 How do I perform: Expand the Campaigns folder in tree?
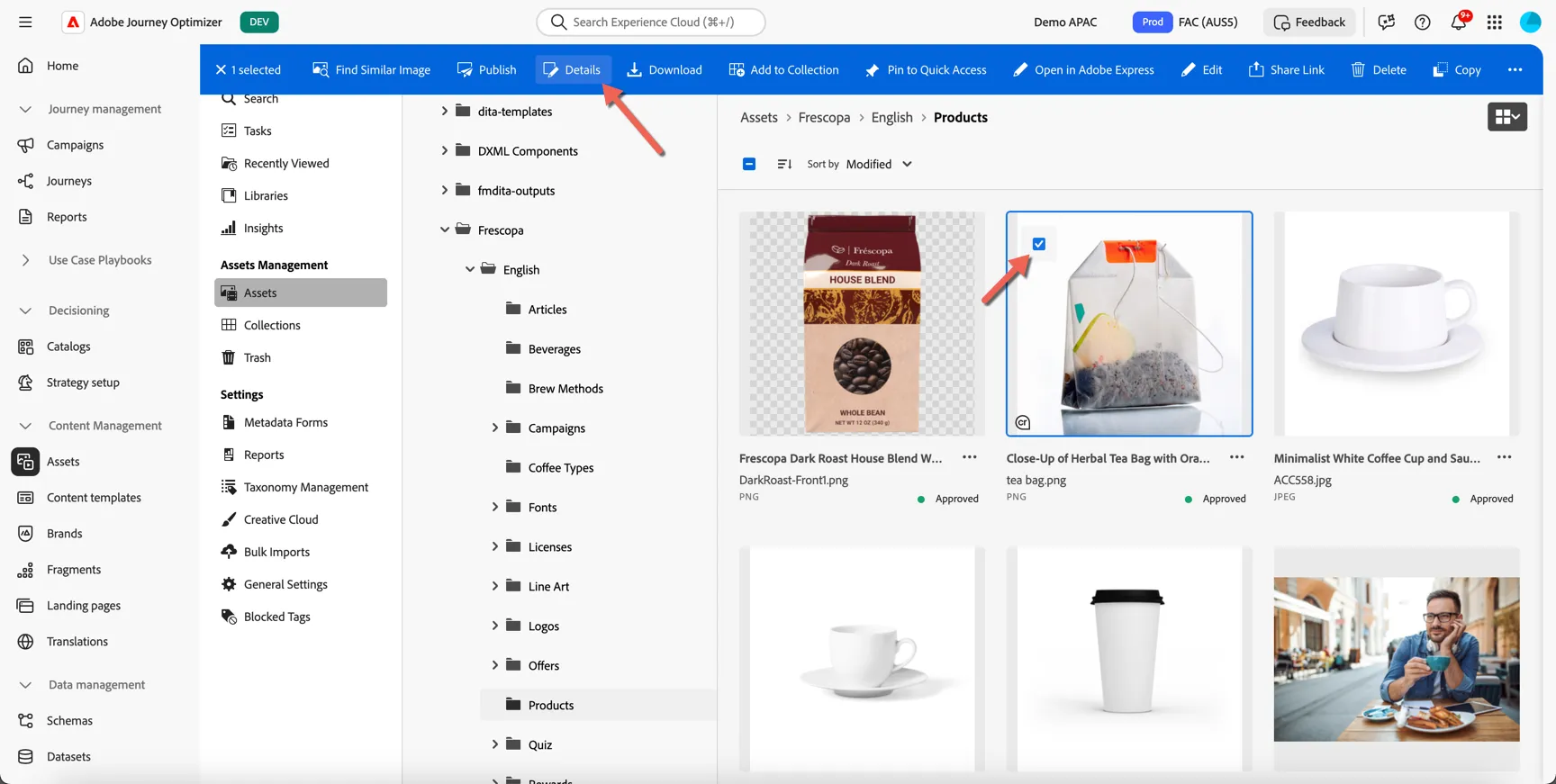click(494, 428)
